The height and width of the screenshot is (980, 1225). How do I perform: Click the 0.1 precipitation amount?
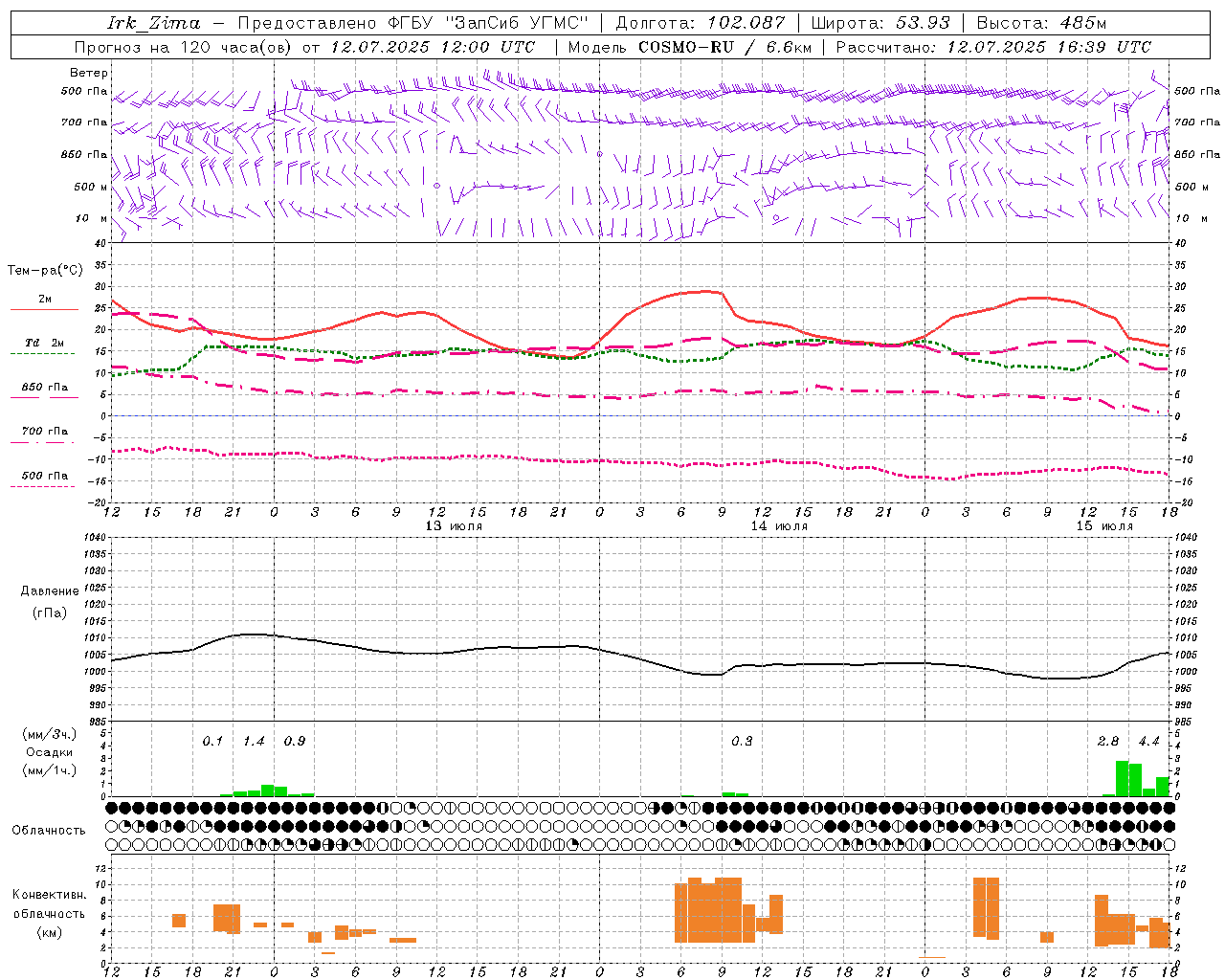[x=212, y=741]
